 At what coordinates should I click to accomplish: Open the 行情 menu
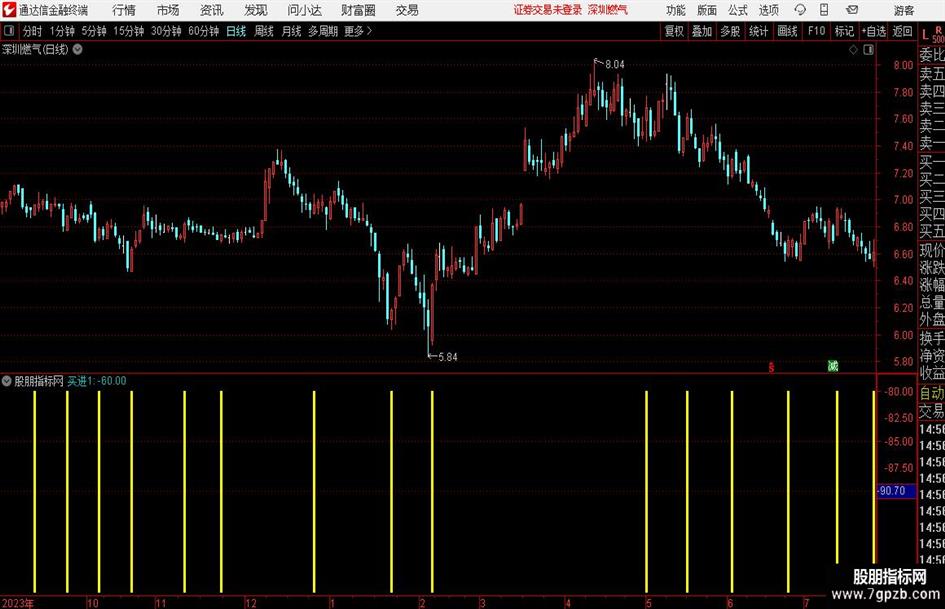(124, 10)
